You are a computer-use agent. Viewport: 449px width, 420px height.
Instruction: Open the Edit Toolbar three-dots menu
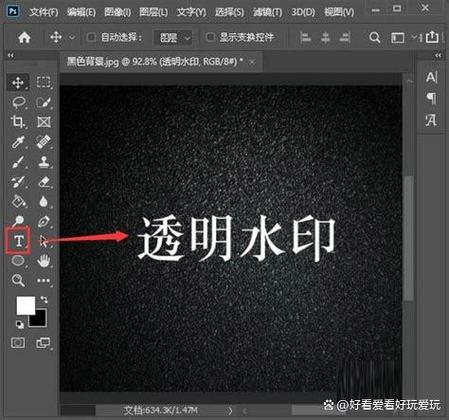[44, 281]
